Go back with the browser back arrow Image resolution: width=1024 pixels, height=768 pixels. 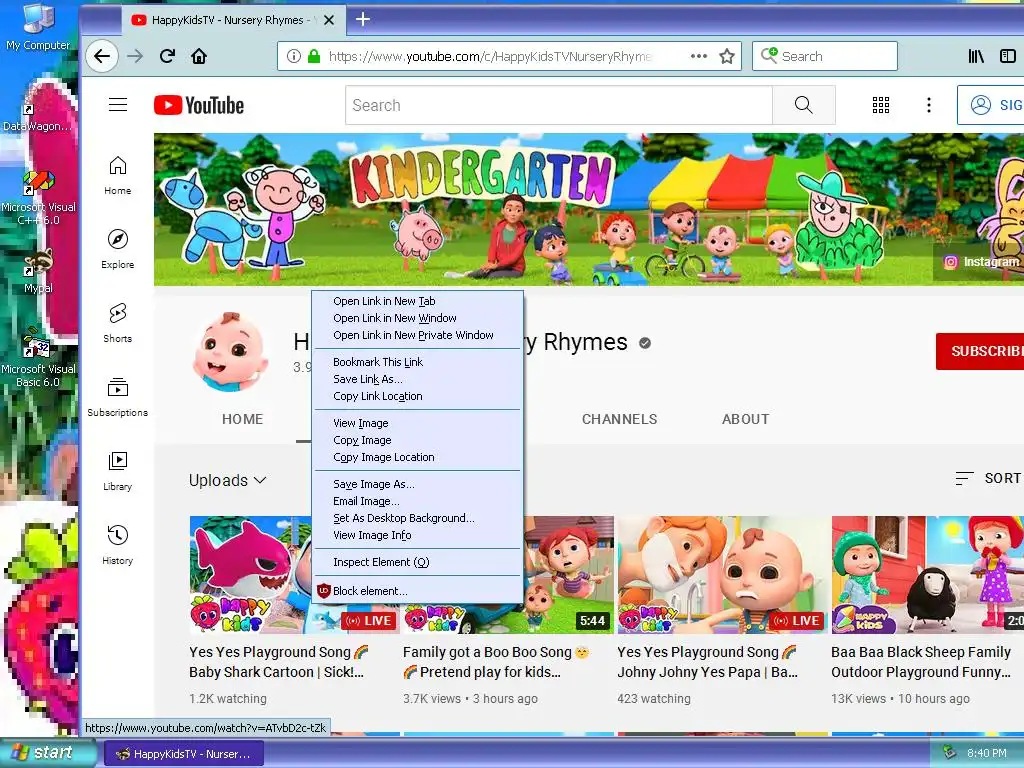click(x=102, y=56)
